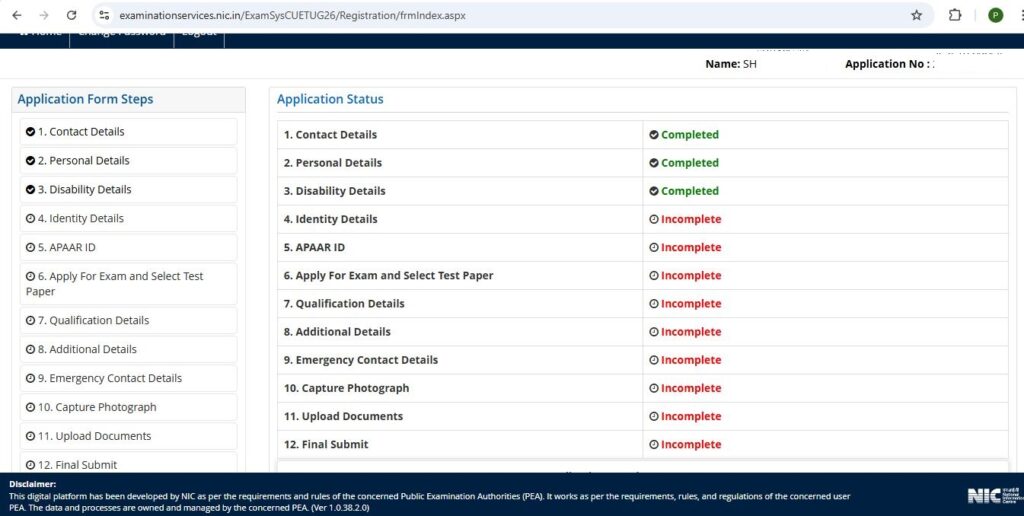
Task: Select Apply For Exam and Select Test Paper
Action: 128,284
